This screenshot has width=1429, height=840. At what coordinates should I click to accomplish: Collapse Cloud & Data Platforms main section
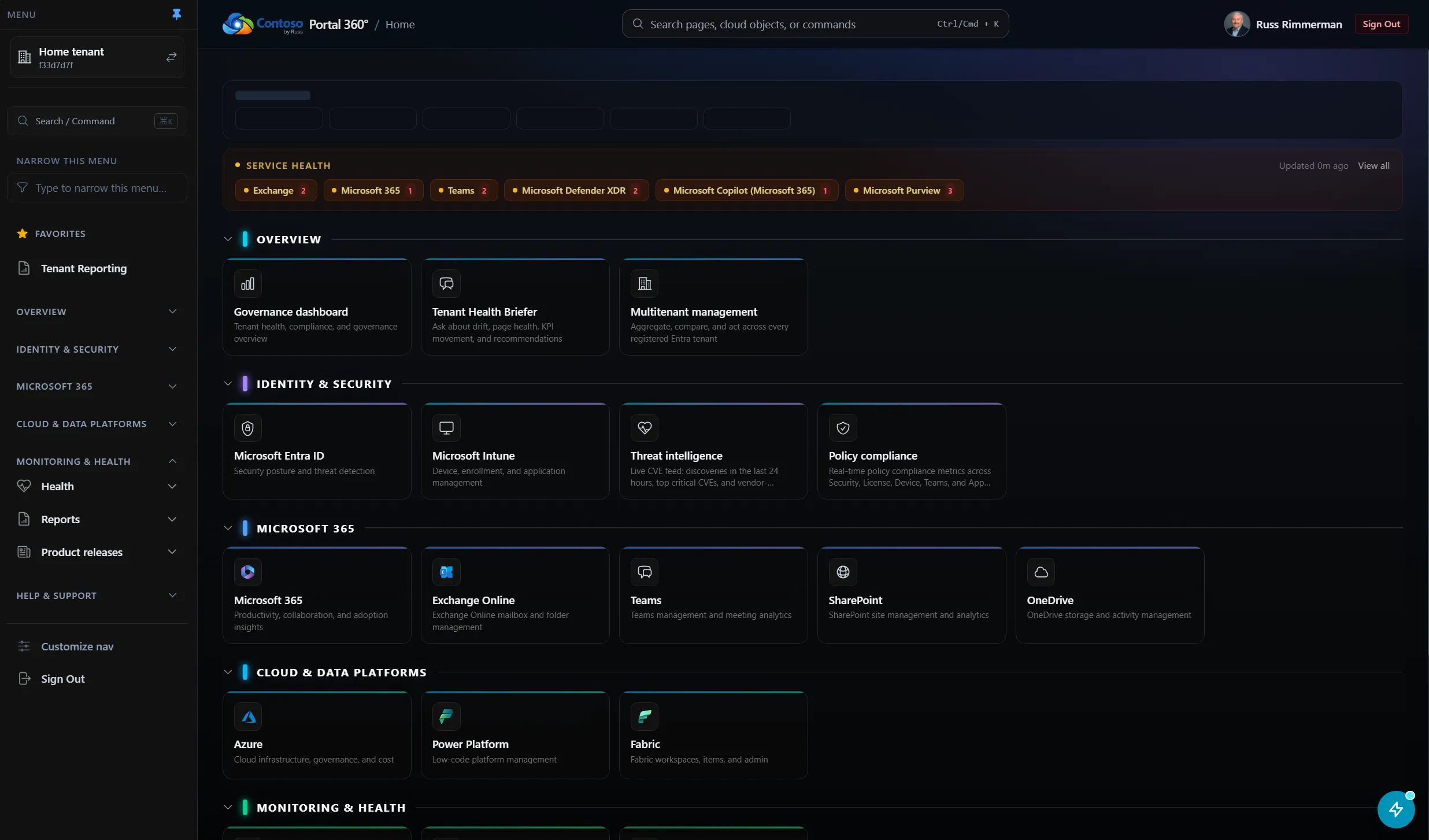[x=228, y=672]
